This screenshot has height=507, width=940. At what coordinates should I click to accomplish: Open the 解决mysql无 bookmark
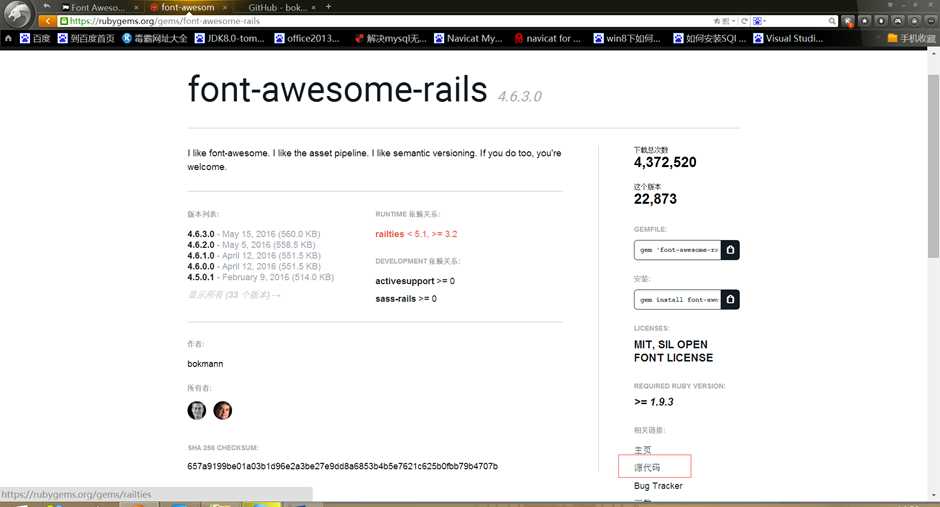(390, 38)
